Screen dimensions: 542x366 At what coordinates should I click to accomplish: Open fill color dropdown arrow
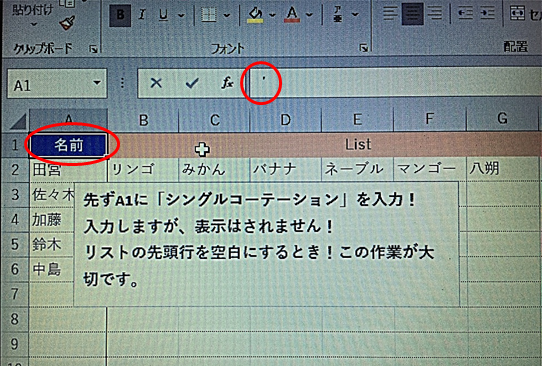tap(272, 15)
